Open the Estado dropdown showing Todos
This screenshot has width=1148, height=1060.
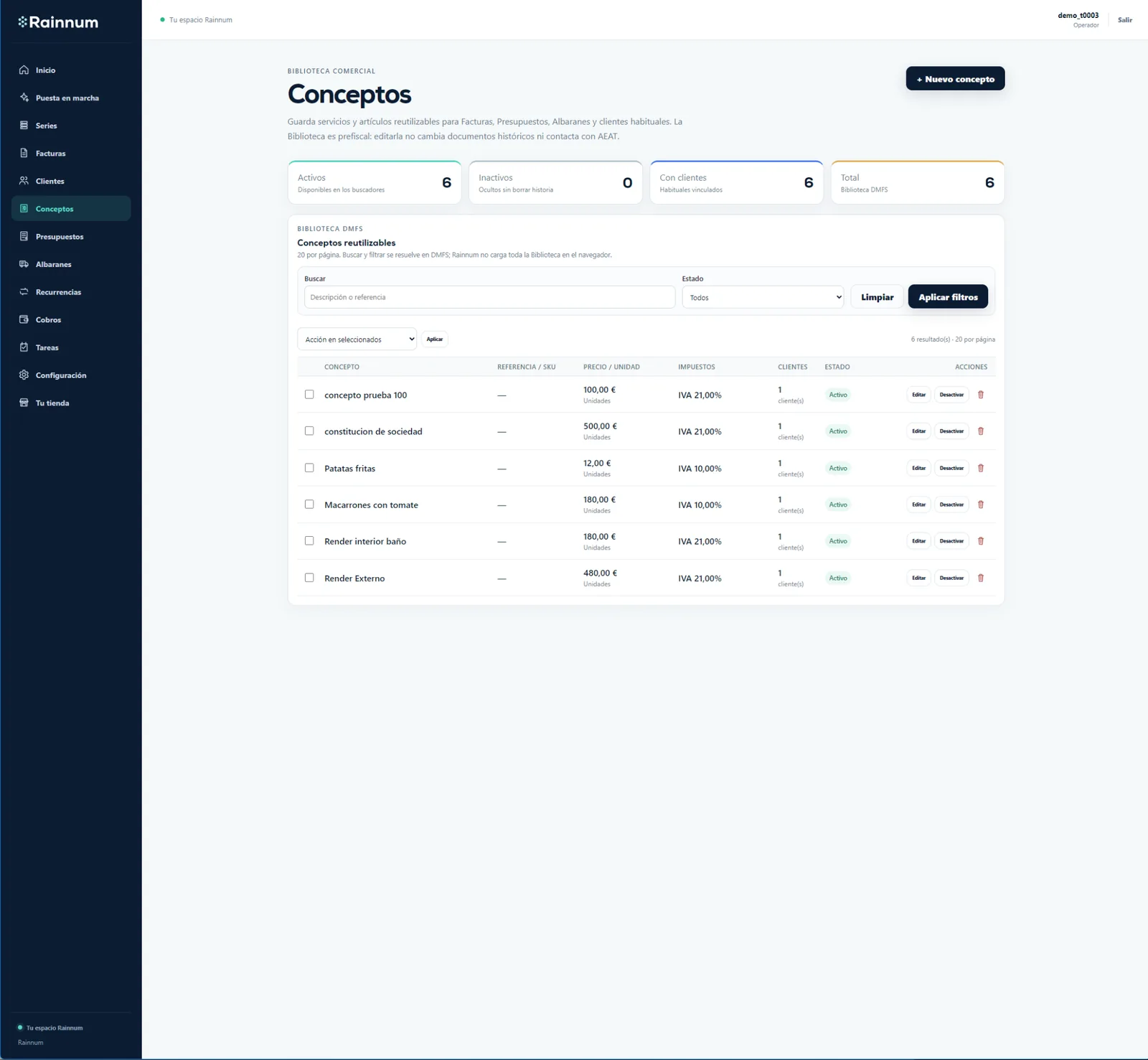click(x=763, y=297)
